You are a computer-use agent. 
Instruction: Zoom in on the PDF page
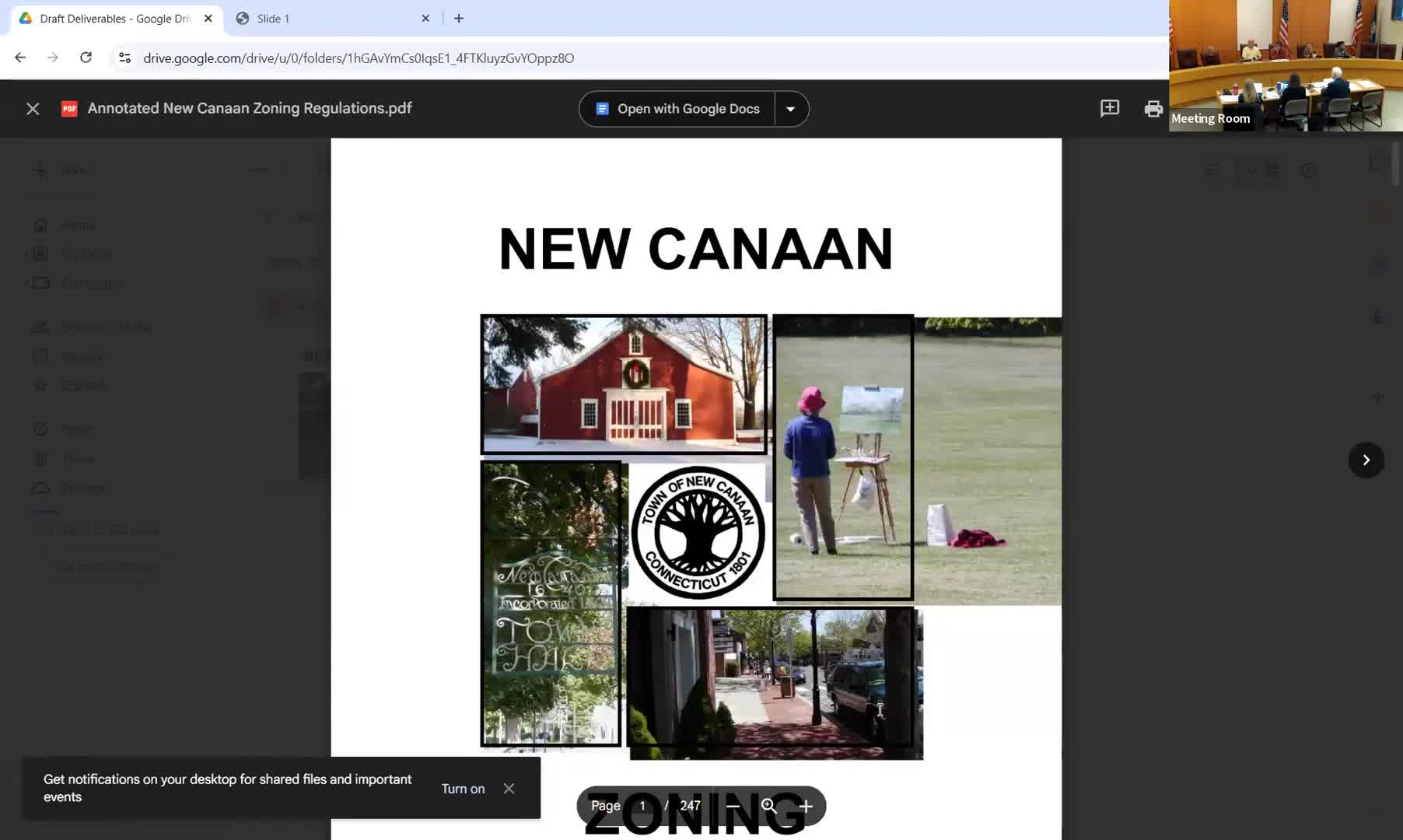(x=806, y=806)
